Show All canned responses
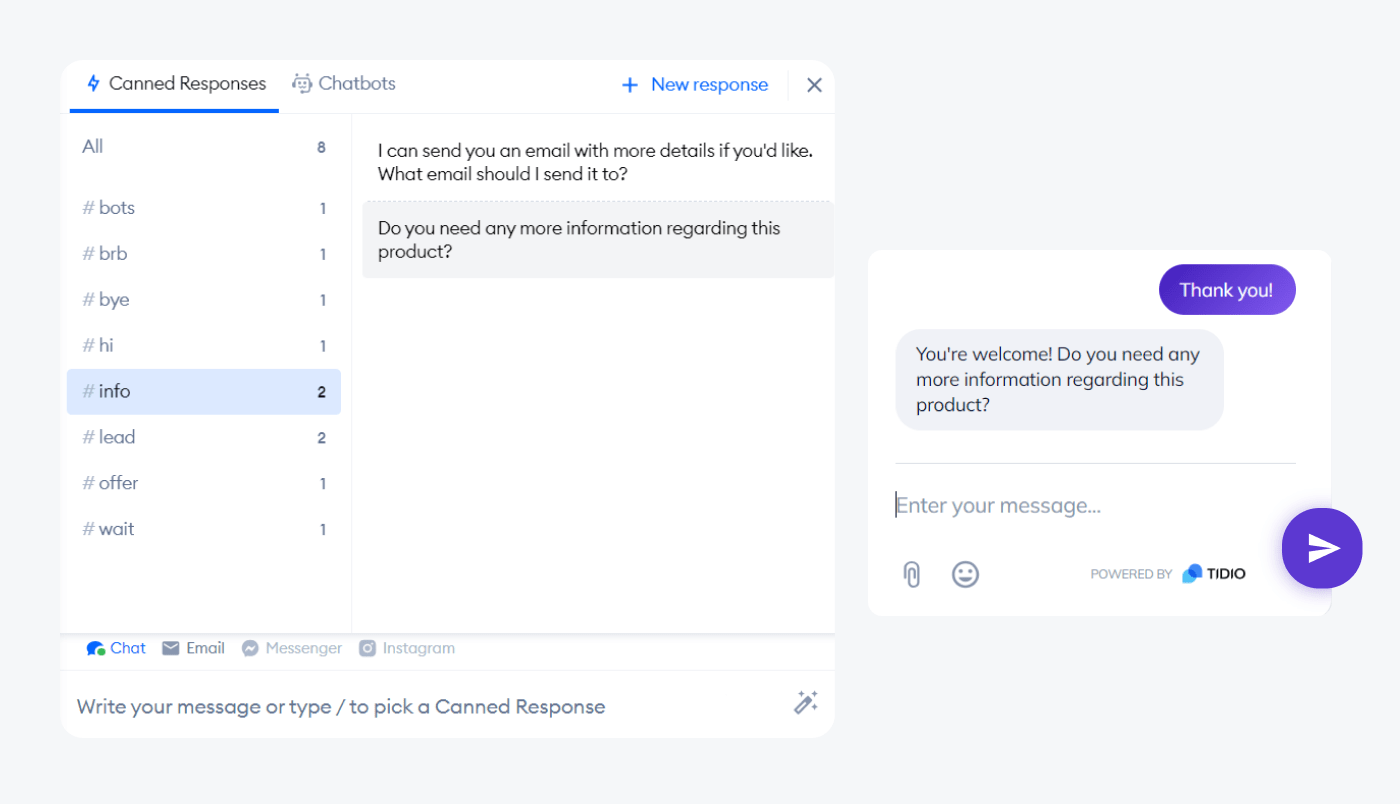Image resolution: width=1400 pixels, height=804 pixels. [x=204, y=147]
